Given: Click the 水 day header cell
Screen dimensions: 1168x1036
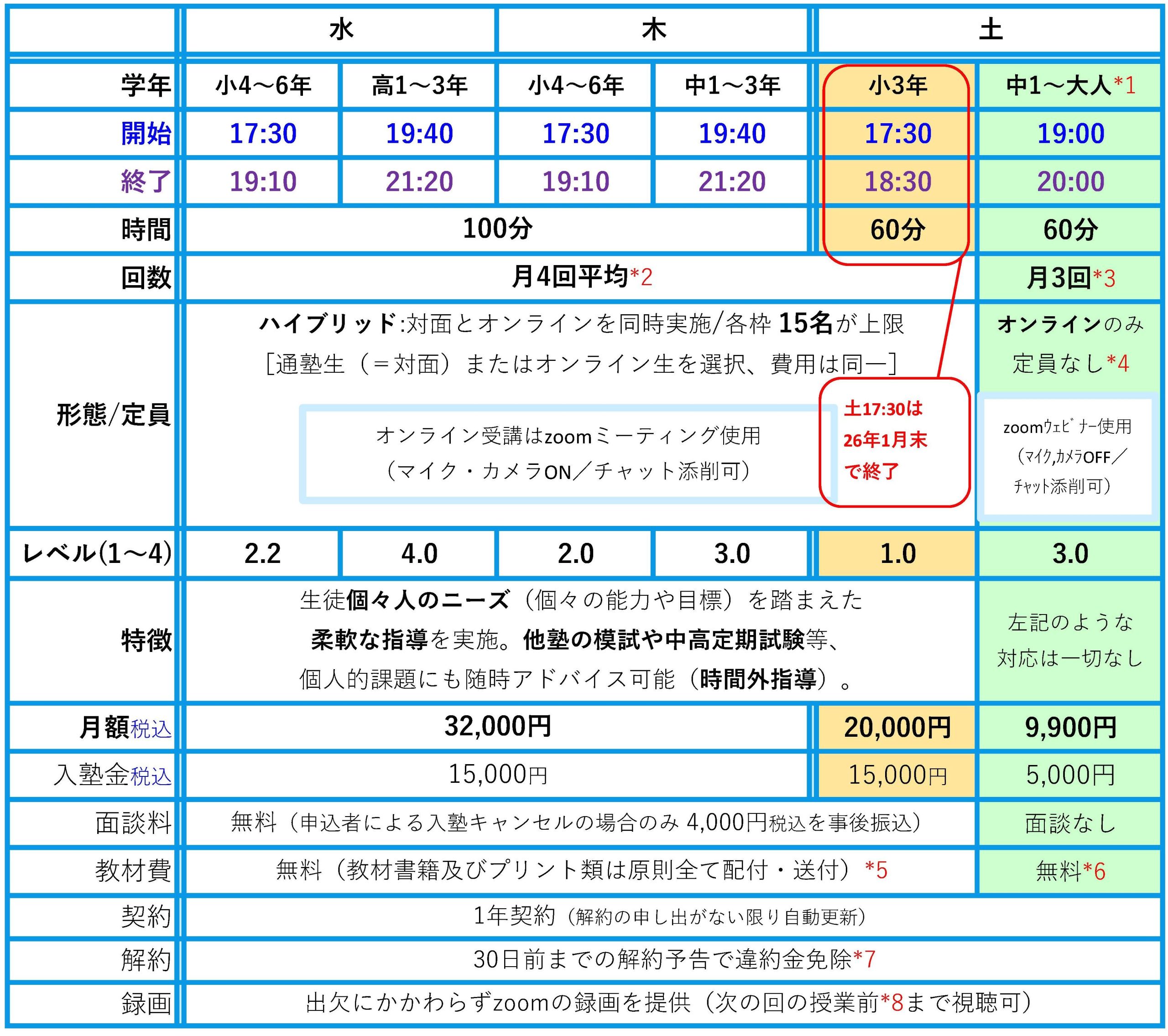Looking at the screenshot, I should click(x=341, y=30).
